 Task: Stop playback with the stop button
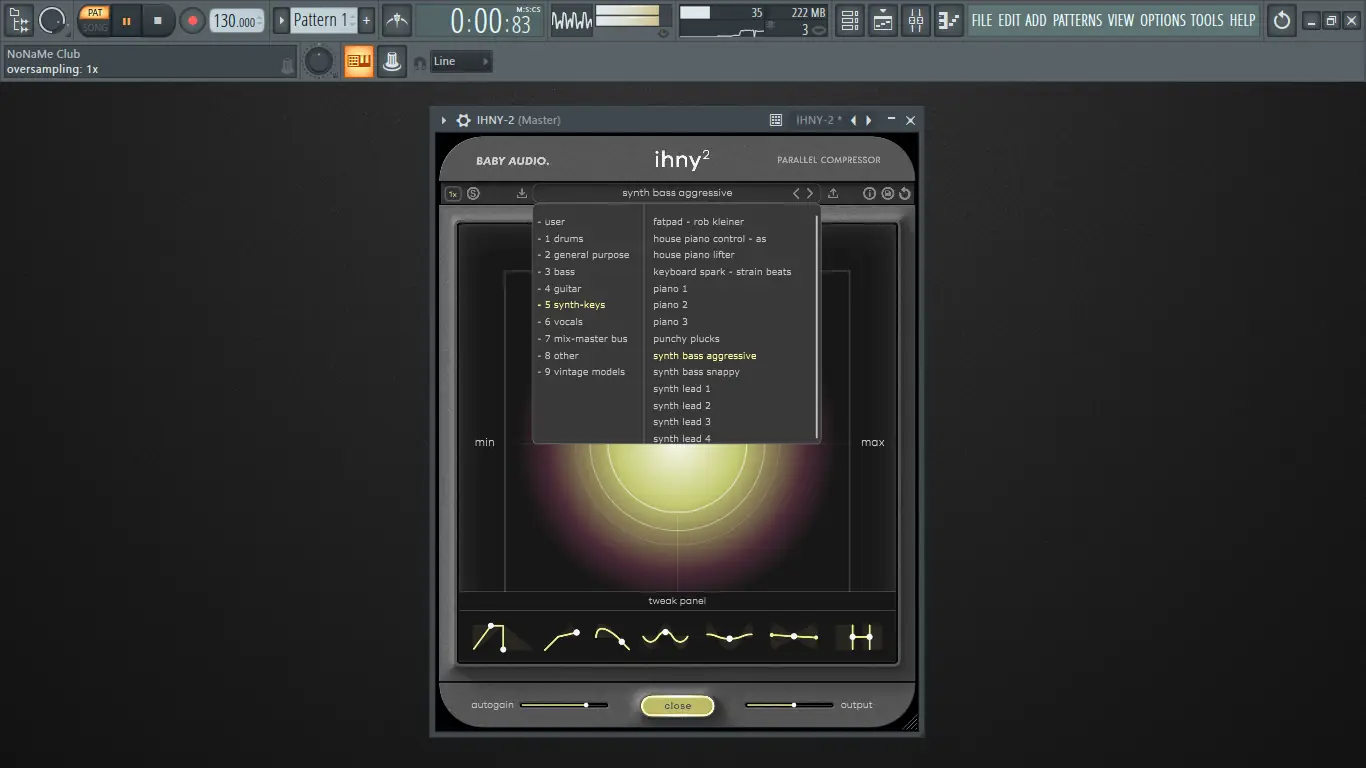158,20
